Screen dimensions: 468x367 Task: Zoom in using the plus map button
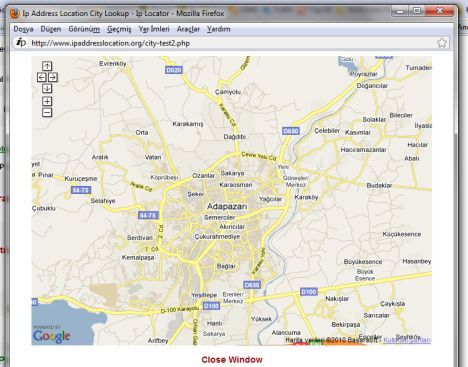(47, 101)
